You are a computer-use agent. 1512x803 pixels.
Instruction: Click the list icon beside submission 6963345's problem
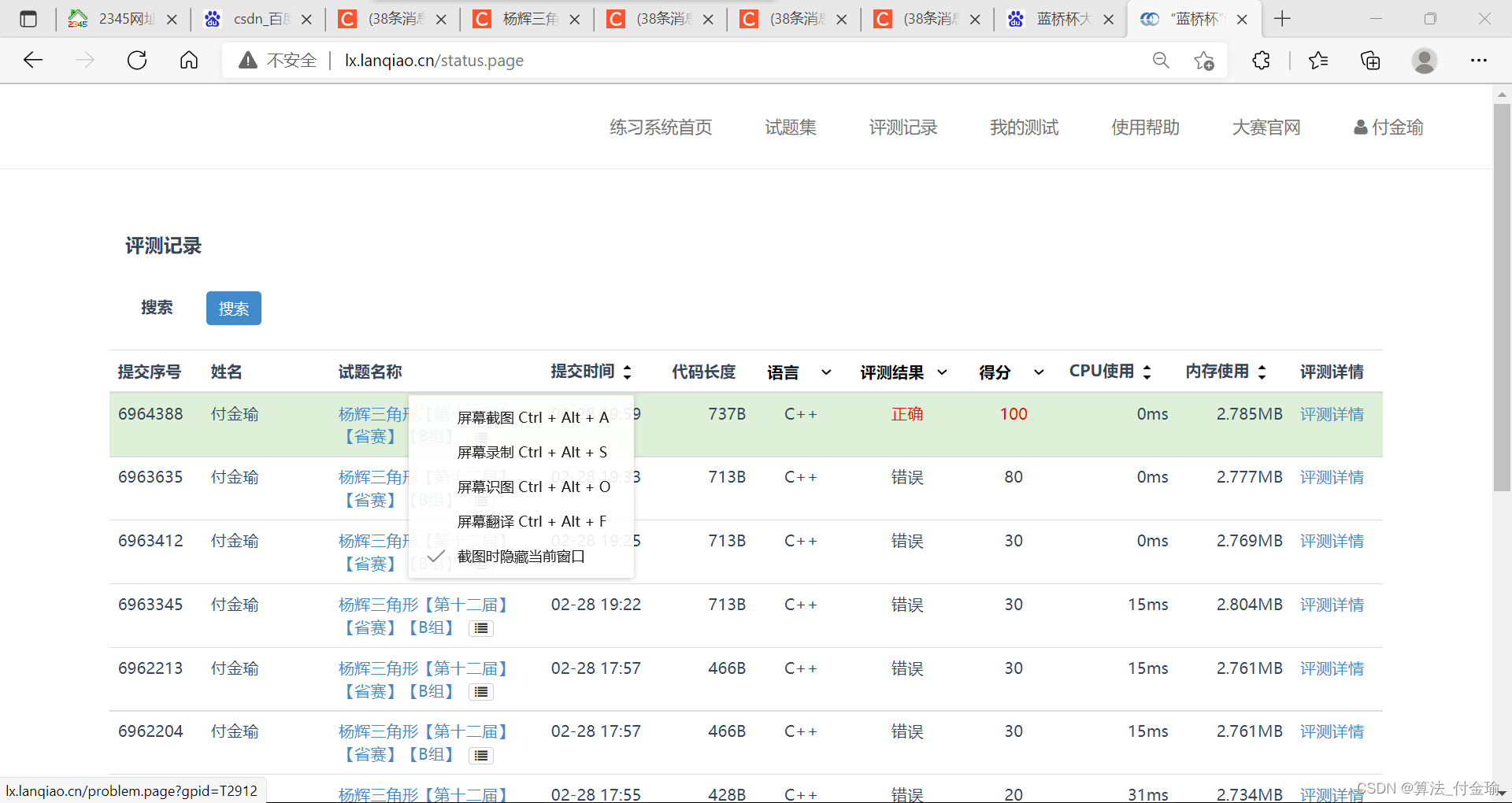[481, 627]
